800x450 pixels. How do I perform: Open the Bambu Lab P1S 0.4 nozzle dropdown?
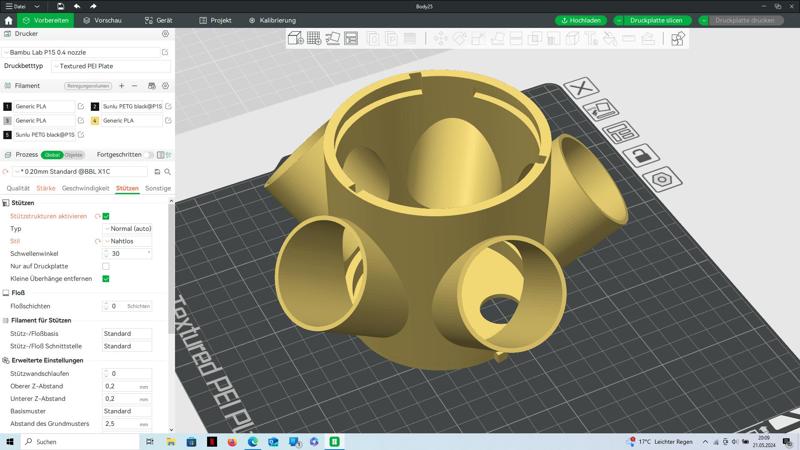(x=82, y=52)
